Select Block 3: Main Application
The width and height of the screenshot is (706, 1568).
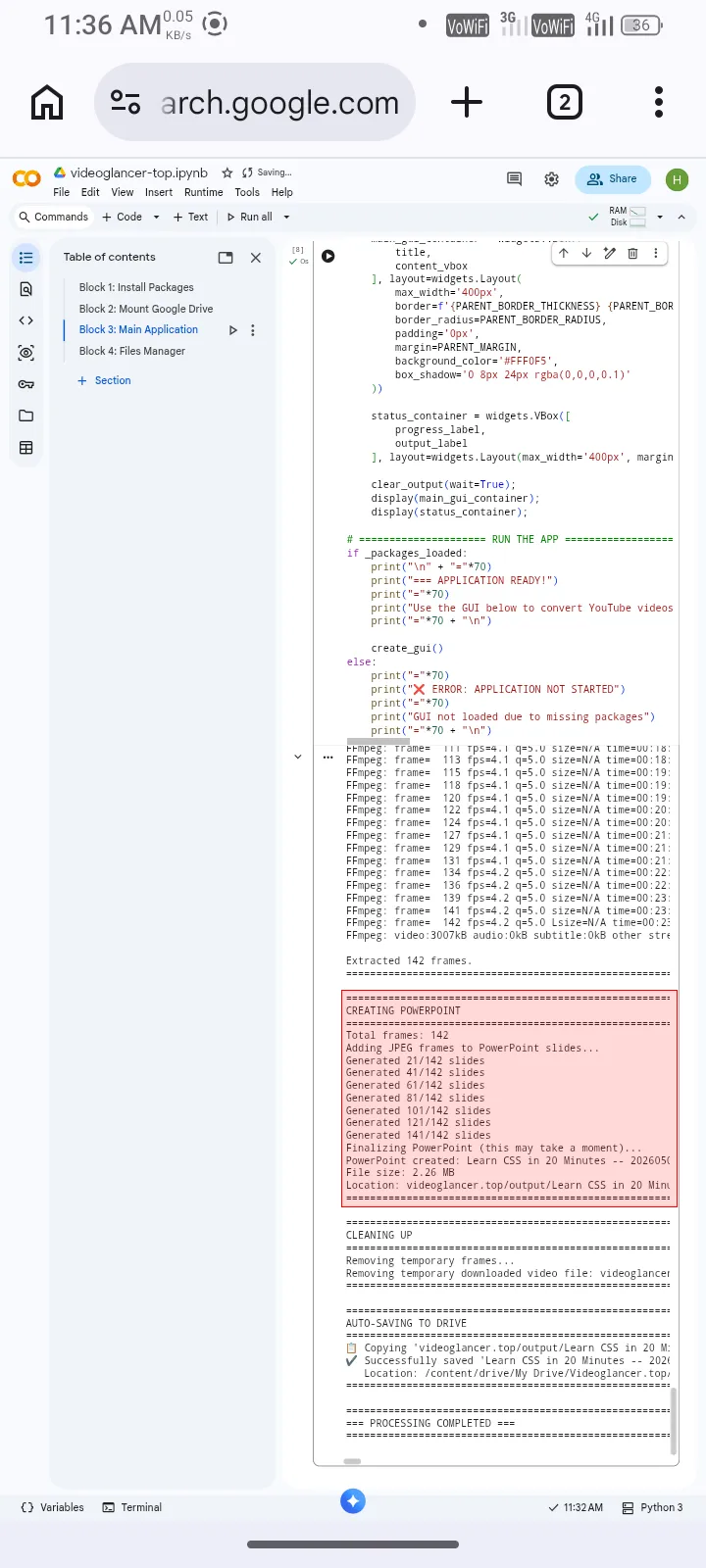coord(138,330)
